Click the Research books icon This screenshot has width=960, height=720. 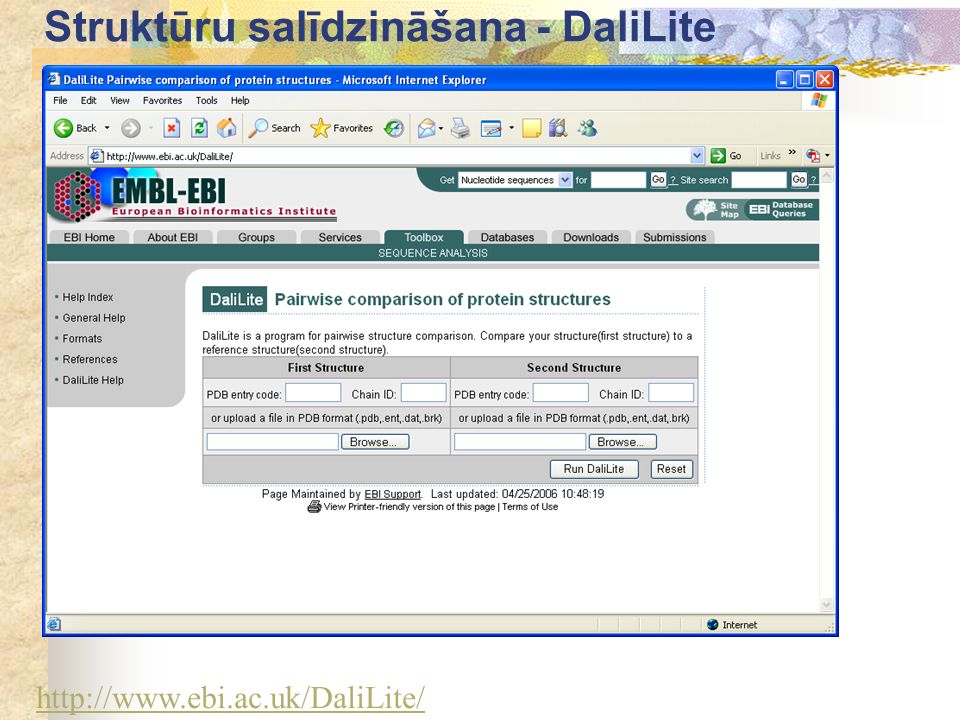[558, 128]
